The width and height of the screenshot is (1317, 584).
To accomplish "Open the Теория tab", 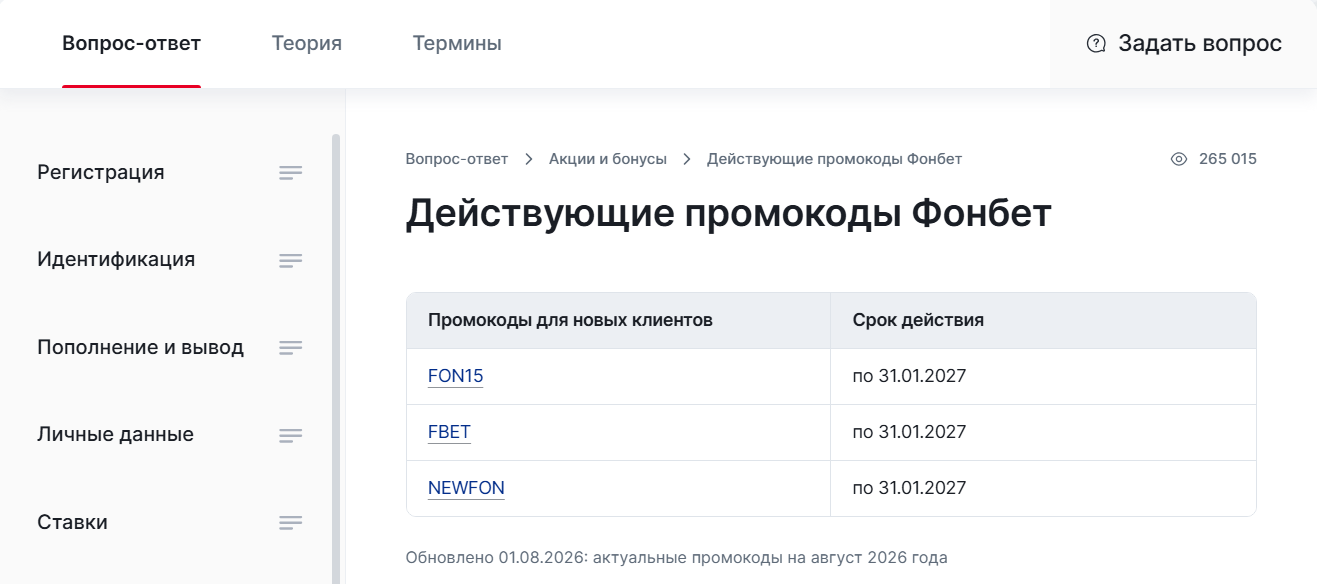I will (307, 44).
